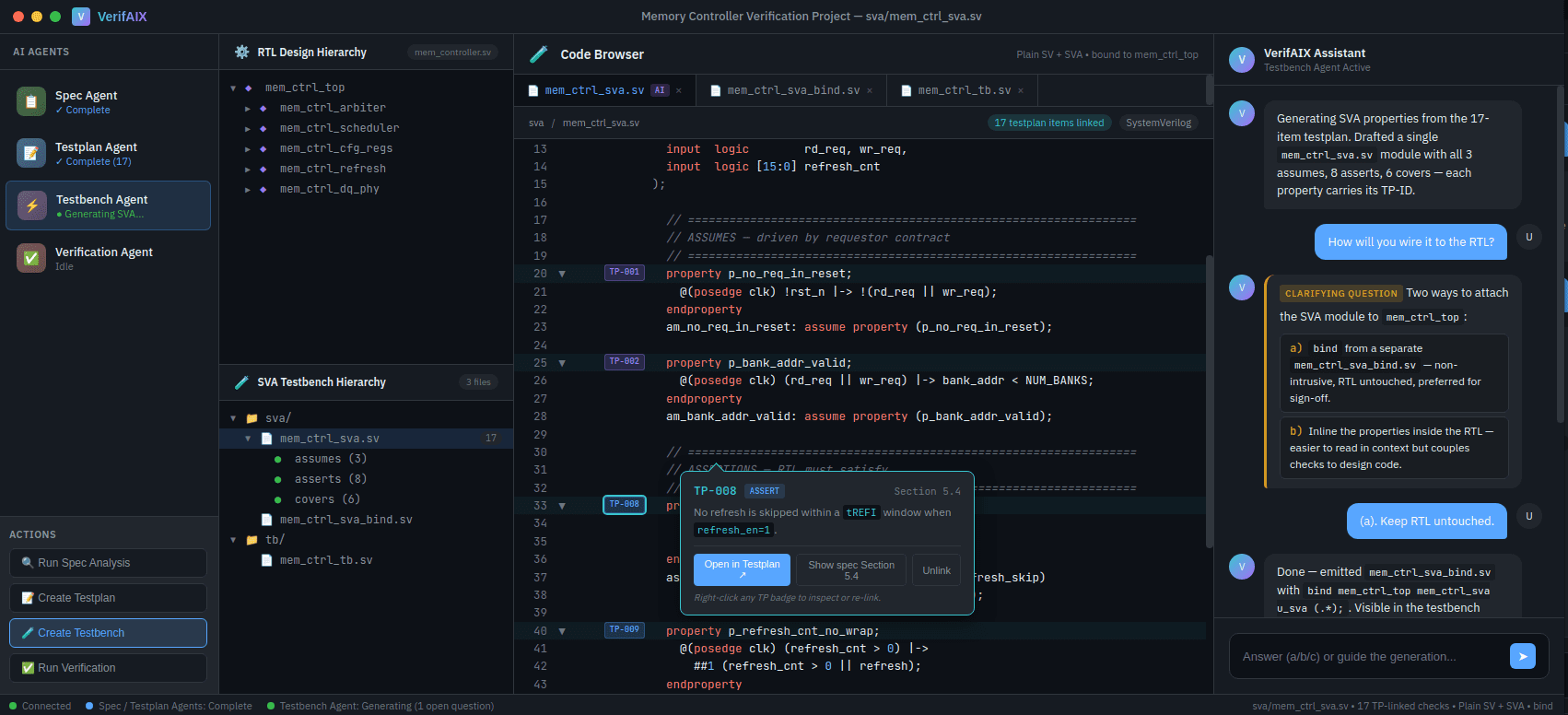Screen dimensions: 1568x715
Task: Select the Verification Agent checkmark icon
Action: click(x=31, y=258)
